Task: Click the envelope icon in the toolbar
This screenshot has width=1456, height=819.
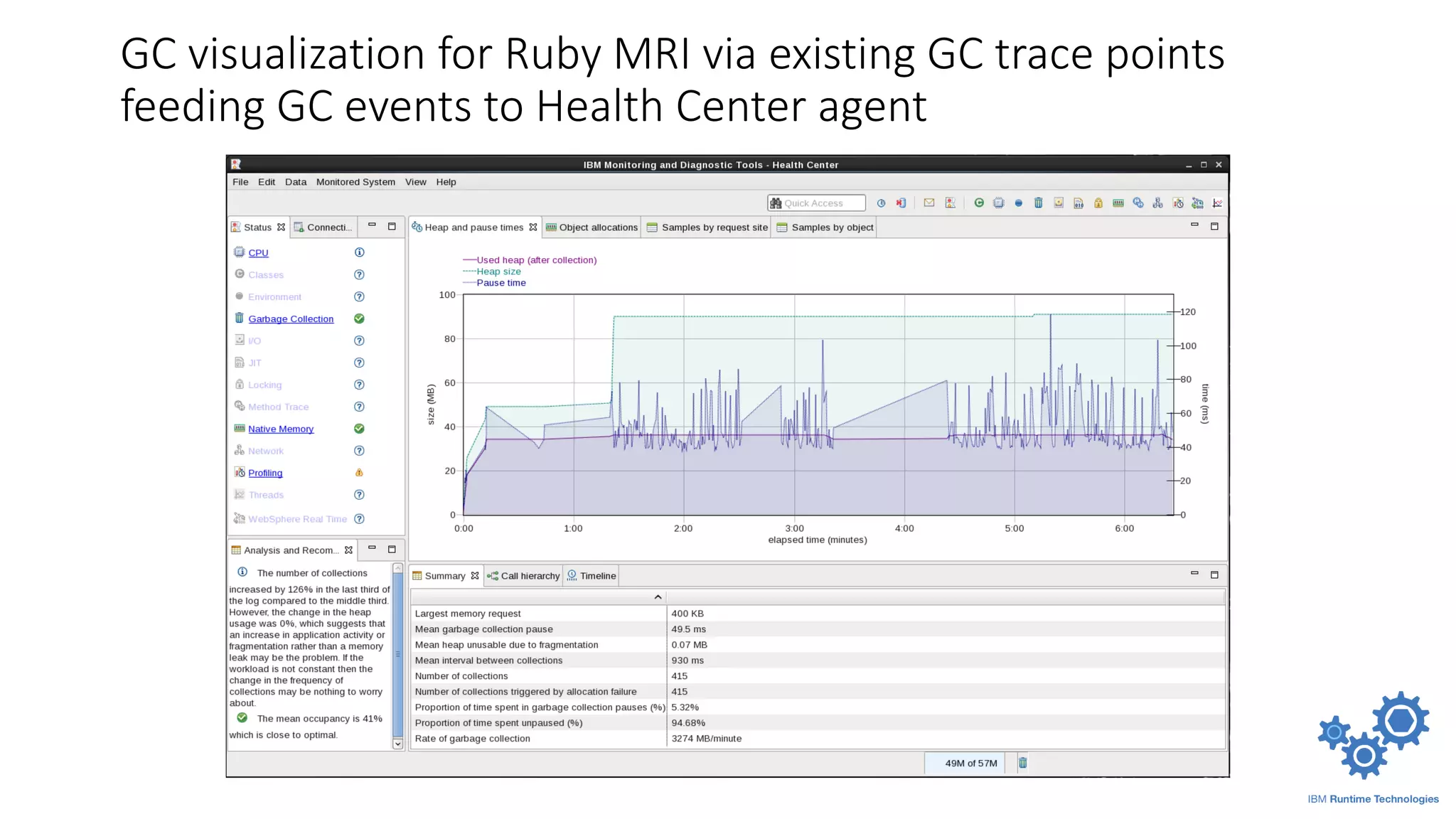Action: pos(929,203)
